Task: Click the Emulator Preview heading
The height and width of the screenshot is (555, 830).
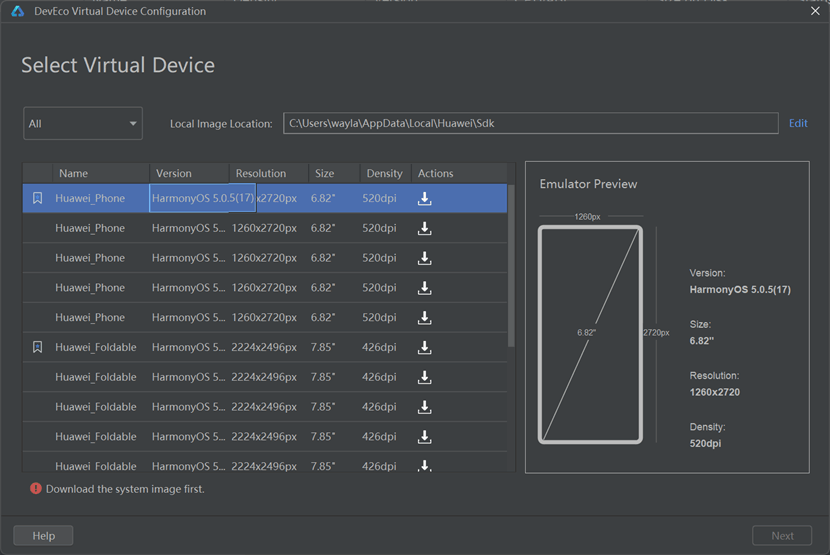Action: (588, 184)
